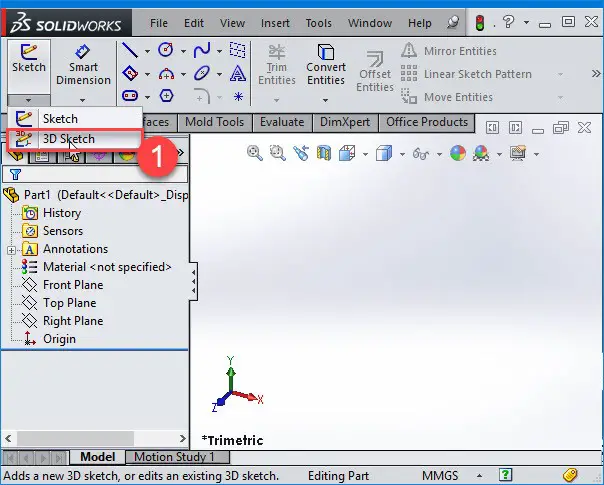Select the Line sketch tool
Image resolution: width=604 pixels, height=485 pixels.
point(130,50)
